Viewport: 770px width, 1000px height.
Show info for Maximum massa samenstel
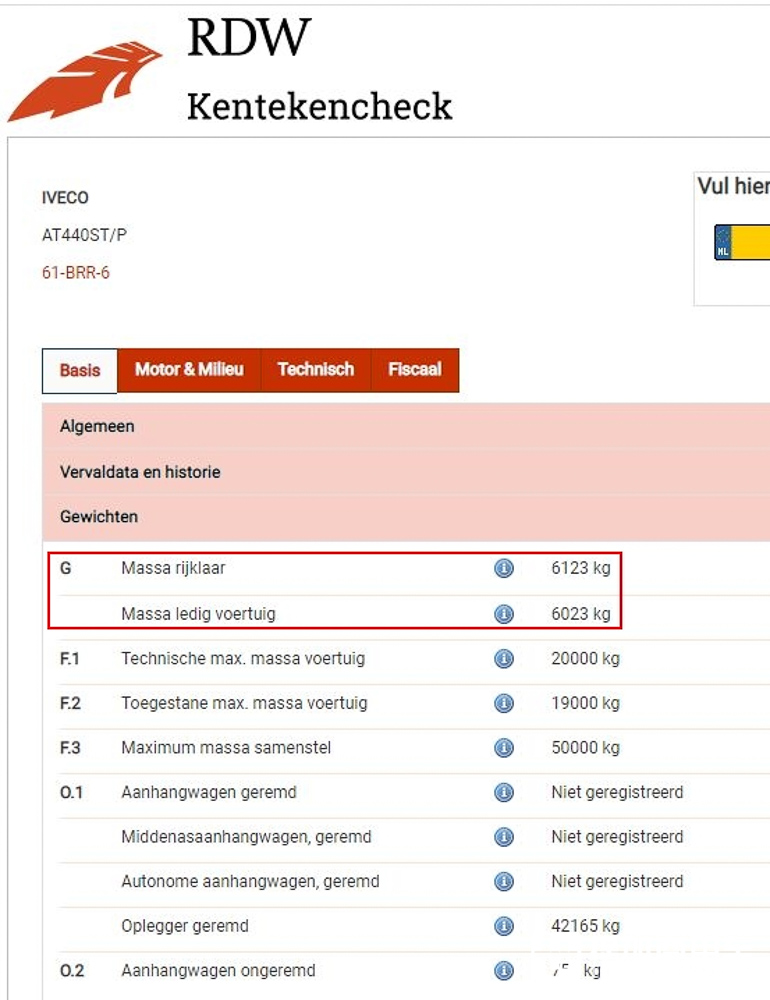point(504,748)
